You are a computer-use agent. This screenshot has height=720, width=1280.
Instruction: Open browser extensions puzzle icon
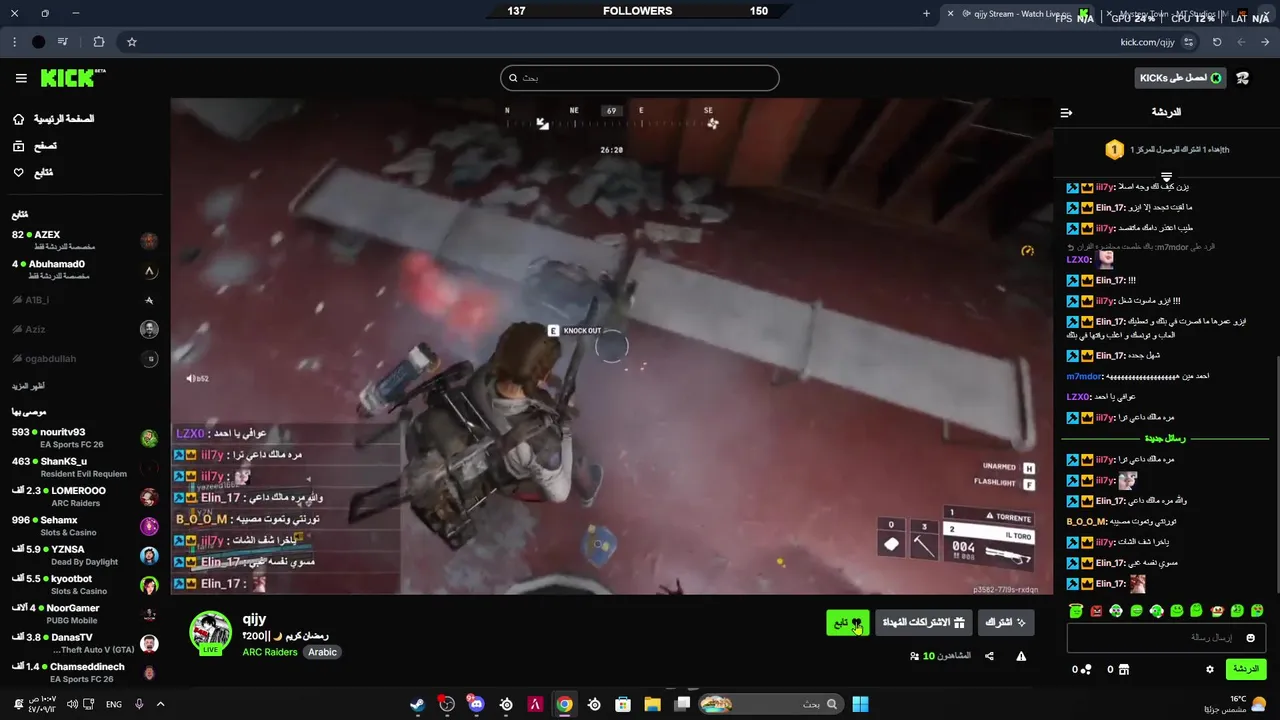point(98,42)
